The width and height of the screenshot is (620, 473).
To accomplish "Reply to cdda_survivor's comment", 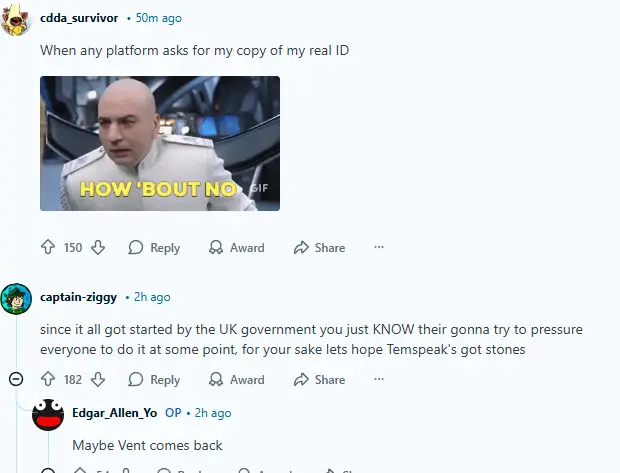I will pyautogui.click(x=154, y=248).
